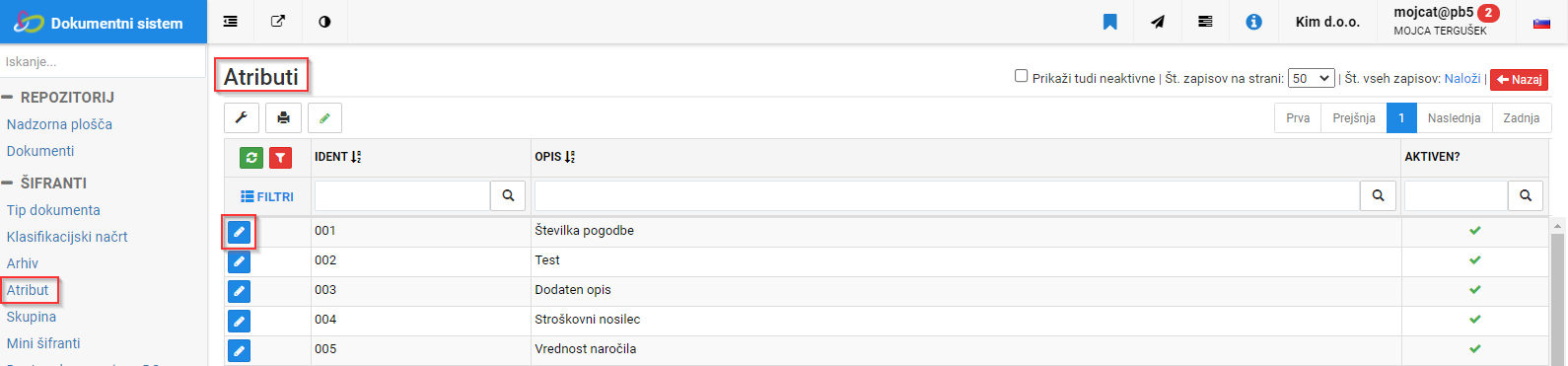Open the records per page dropdown
The height and width of the screenshot is (366, 1568).
point(1312,78)
